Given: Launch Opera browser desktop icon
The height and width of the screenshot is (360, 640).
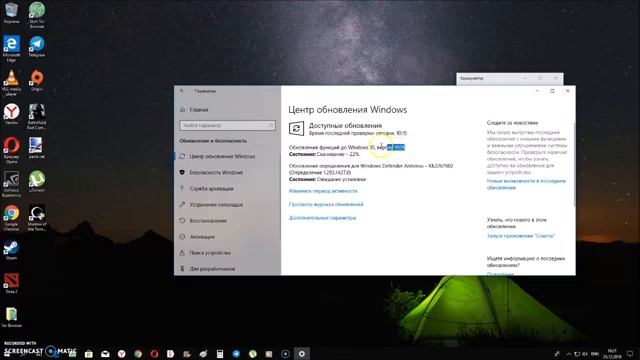Looking at the screenshot, I should click(11, 150).
